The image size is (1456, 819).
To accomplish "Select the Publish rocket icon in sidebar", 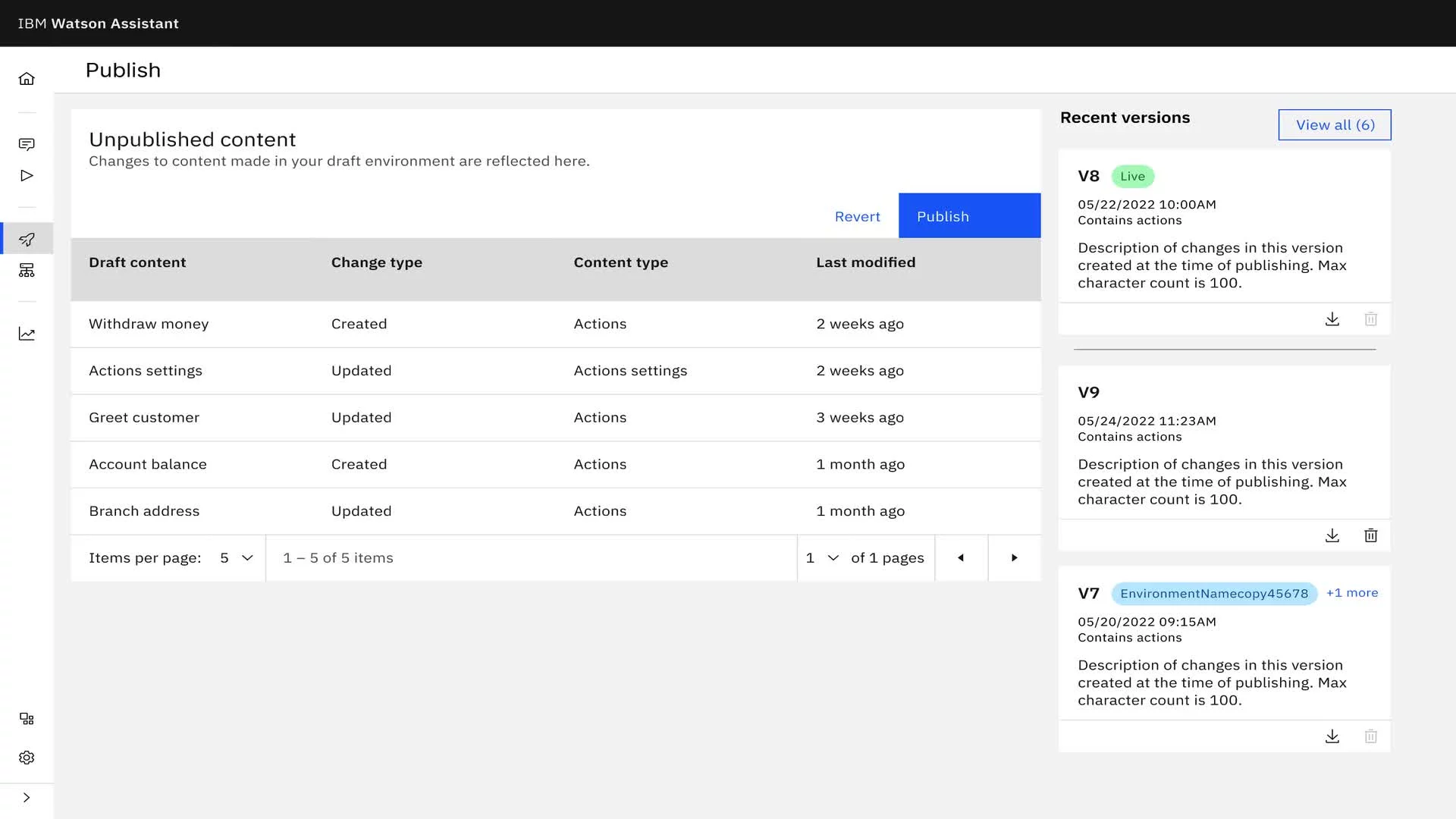I will [x=27, y=239].
